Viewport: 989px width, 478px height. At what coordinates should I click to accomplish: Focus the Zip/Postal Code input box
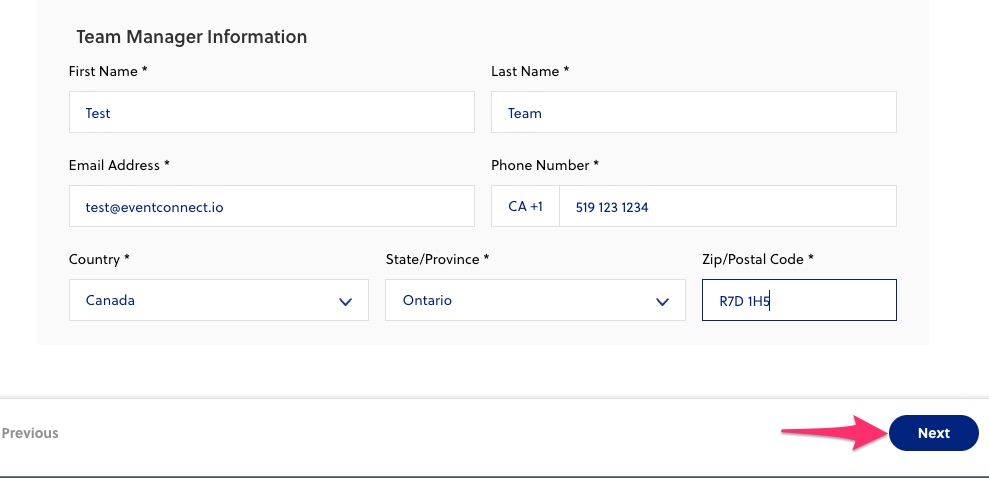(x=799, y=300)
